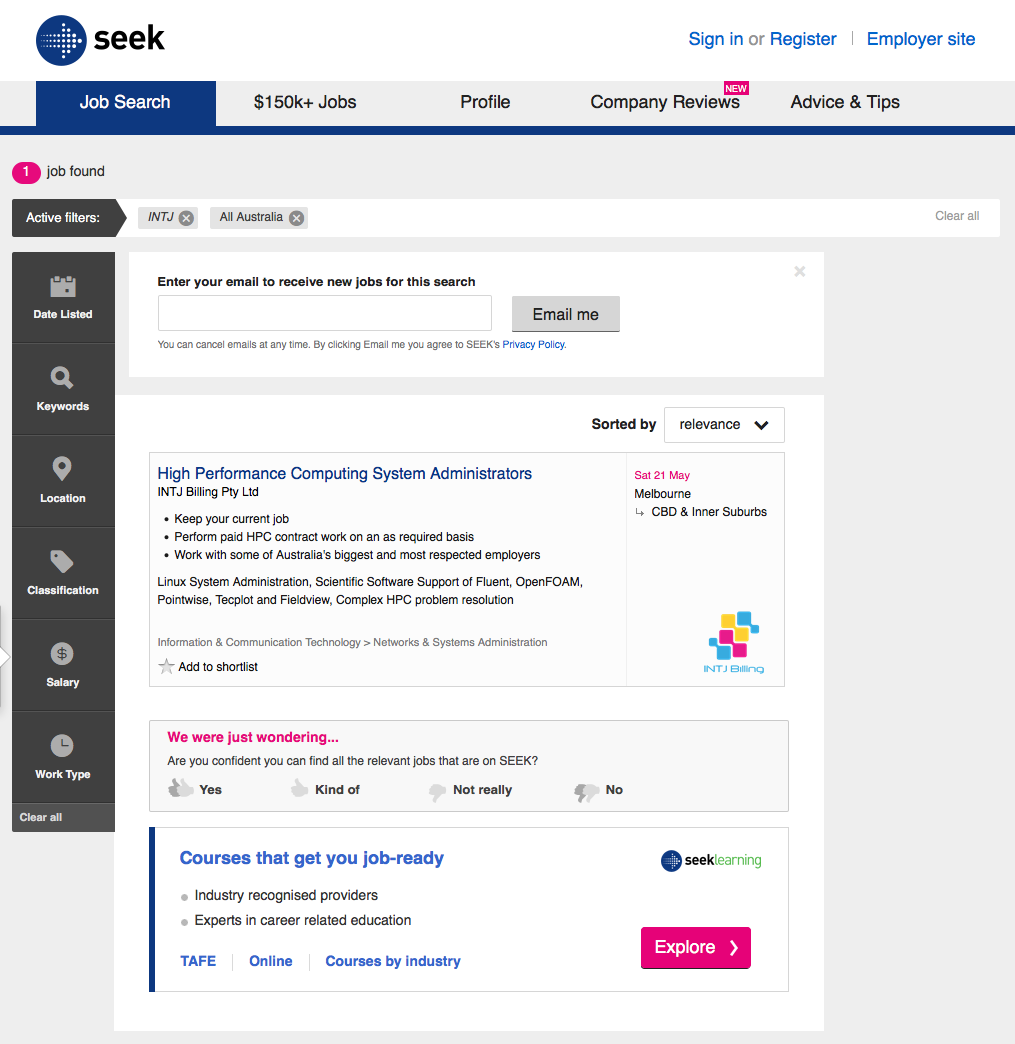This screenshot has height=1044, width=1015.
Task: Open the $150k+ Jobs tab
Action: (x=305, y=103)
